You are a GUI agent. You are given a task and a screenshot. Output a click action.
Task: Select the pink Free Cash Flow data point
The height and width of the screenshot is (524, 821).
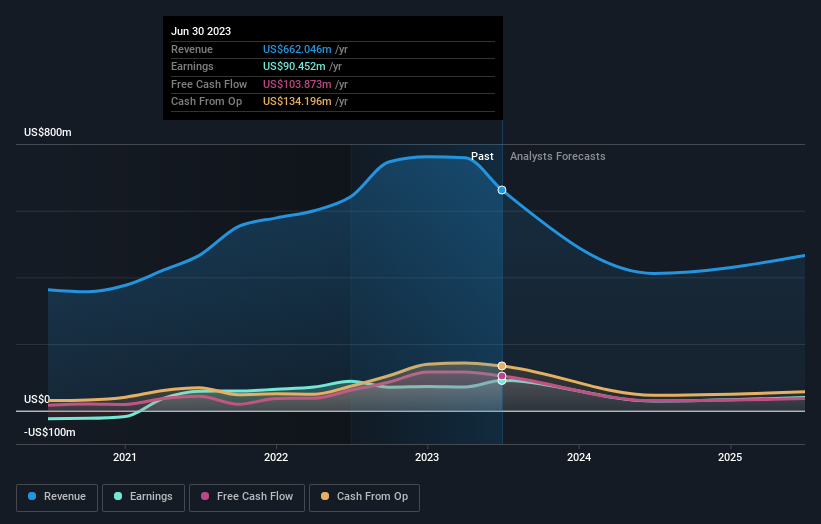point(502,376)
